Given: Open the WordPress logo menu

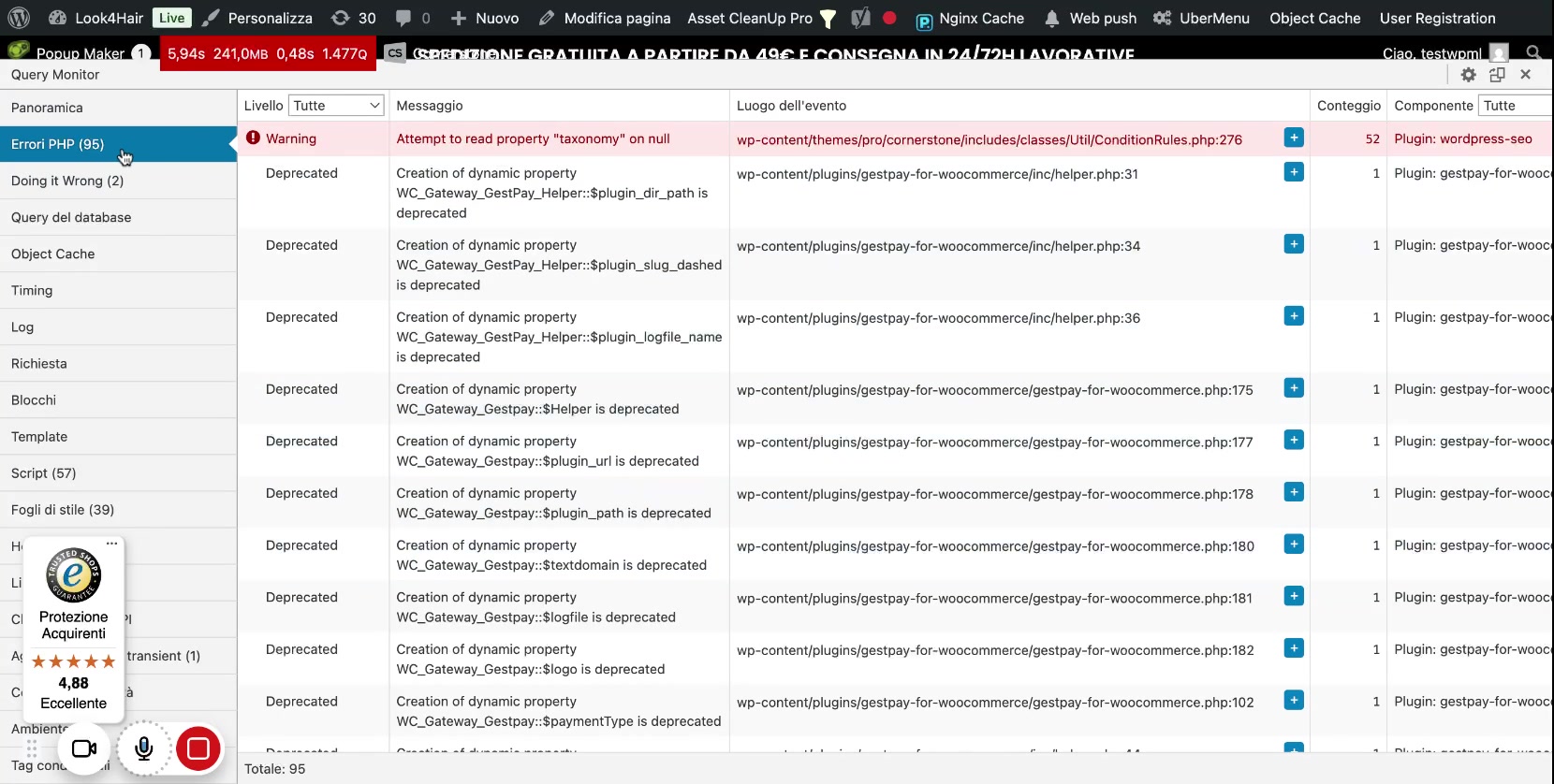Looking at the screenshot, I should [19, 18].
